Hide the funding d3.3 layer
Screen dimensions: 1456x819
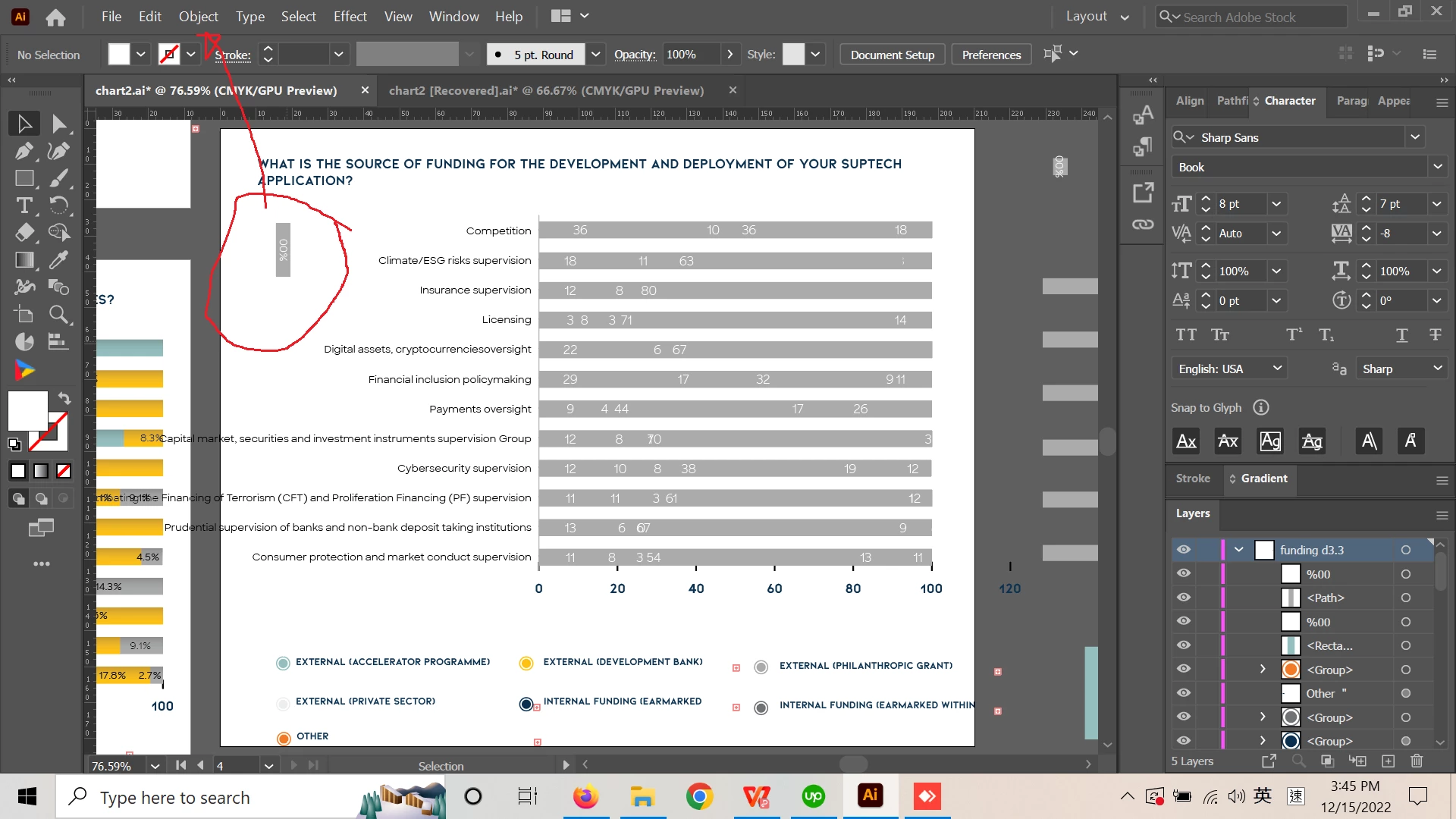[x=1183, y=550]
